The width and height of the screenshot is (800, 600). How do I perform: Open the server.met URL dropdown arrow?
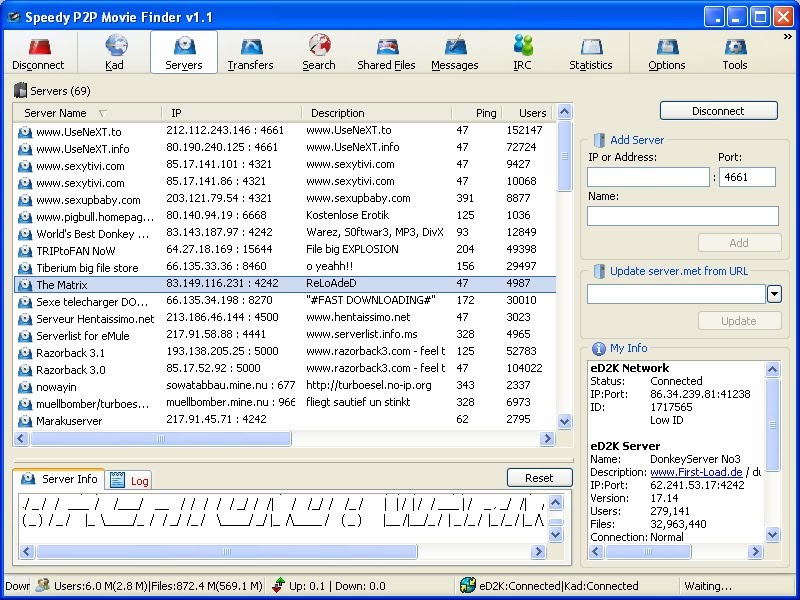click(774, 294)
